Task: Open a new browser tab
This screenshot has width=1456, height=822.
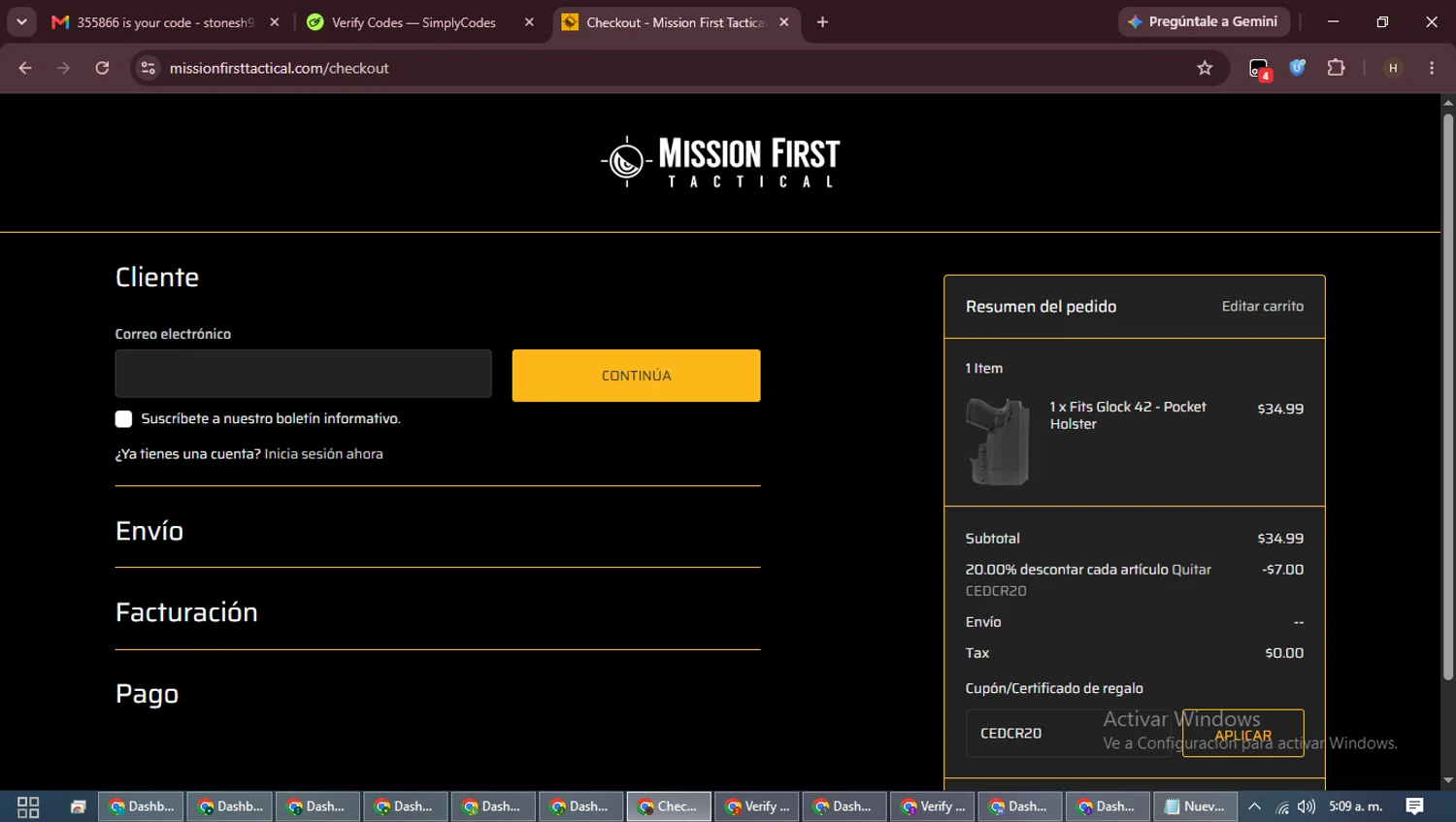Action: click(822, 22)
